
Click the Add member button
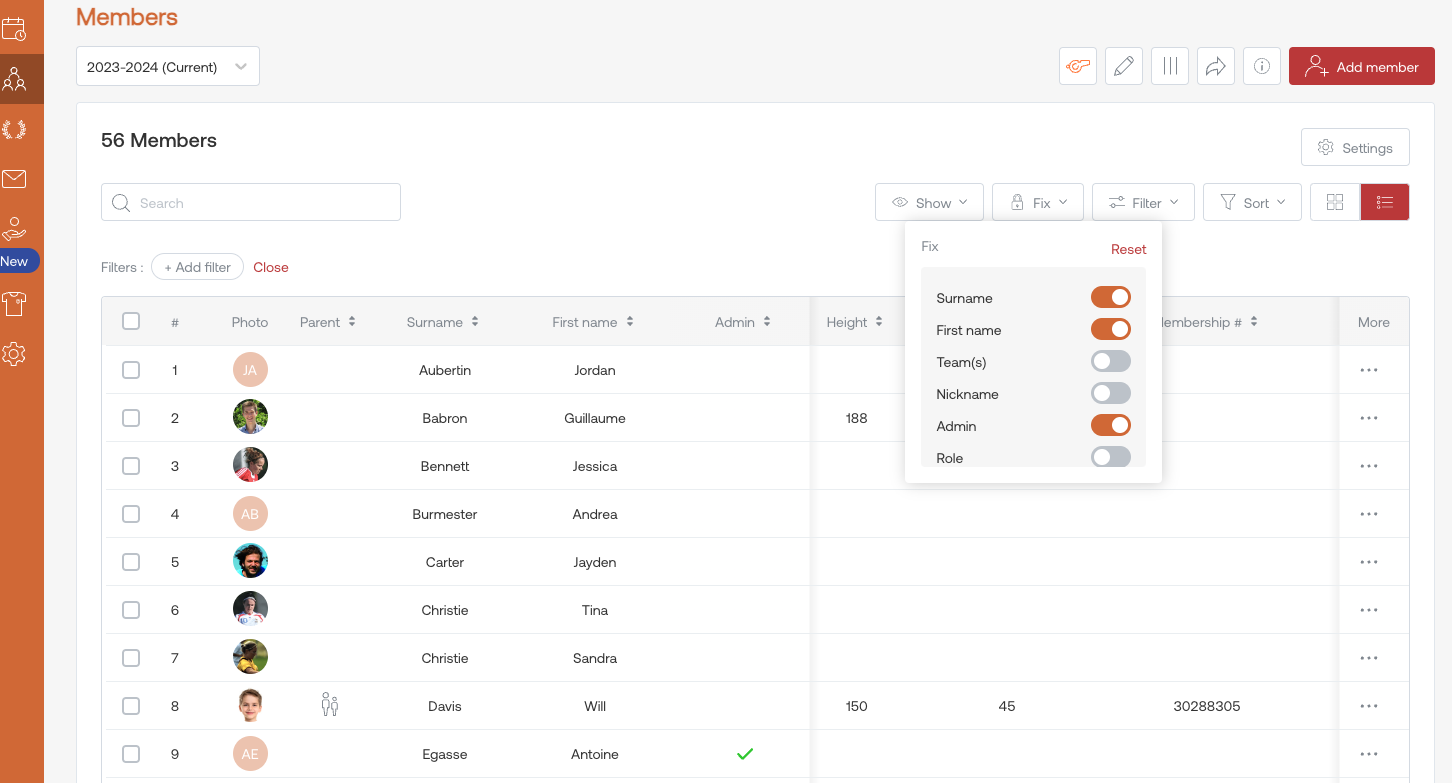[x=1362, y=67]
